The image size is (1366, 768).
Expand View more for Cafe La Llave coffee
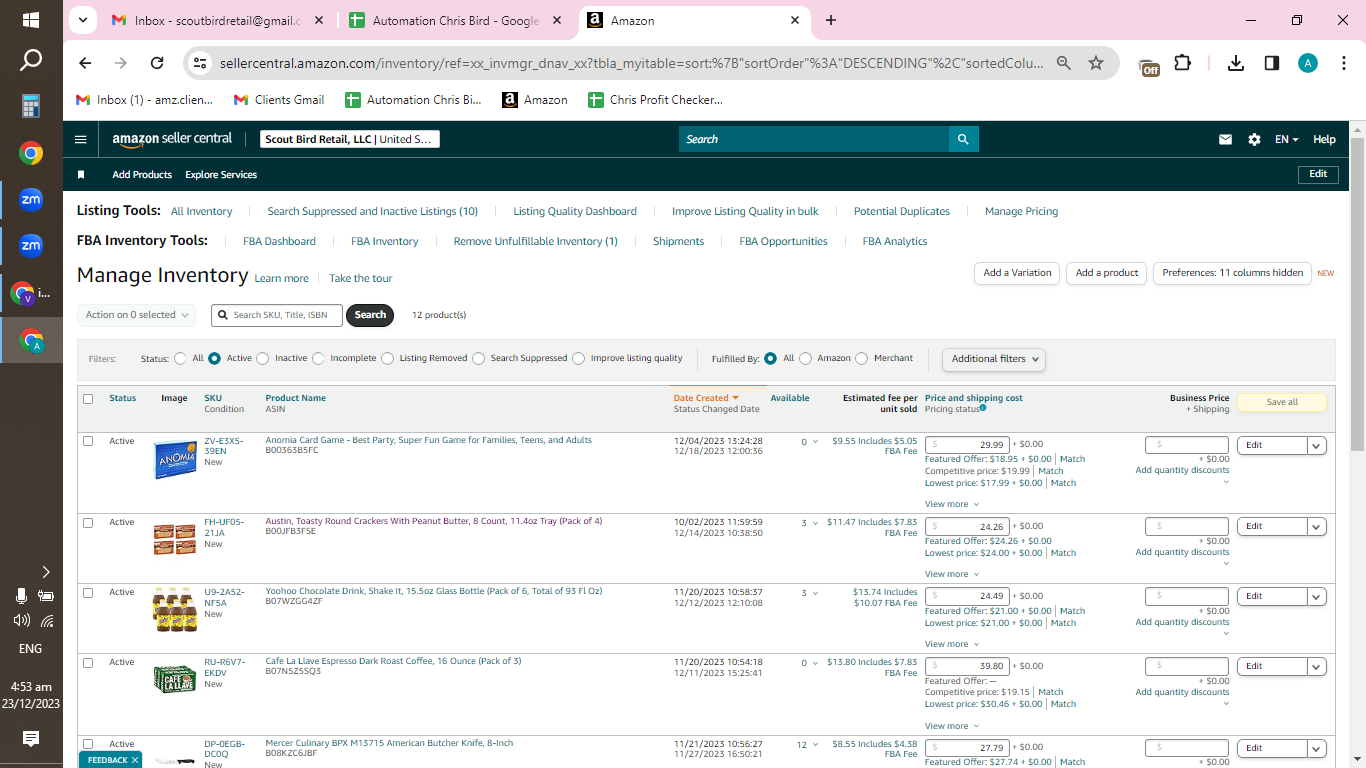pos(952,726)
